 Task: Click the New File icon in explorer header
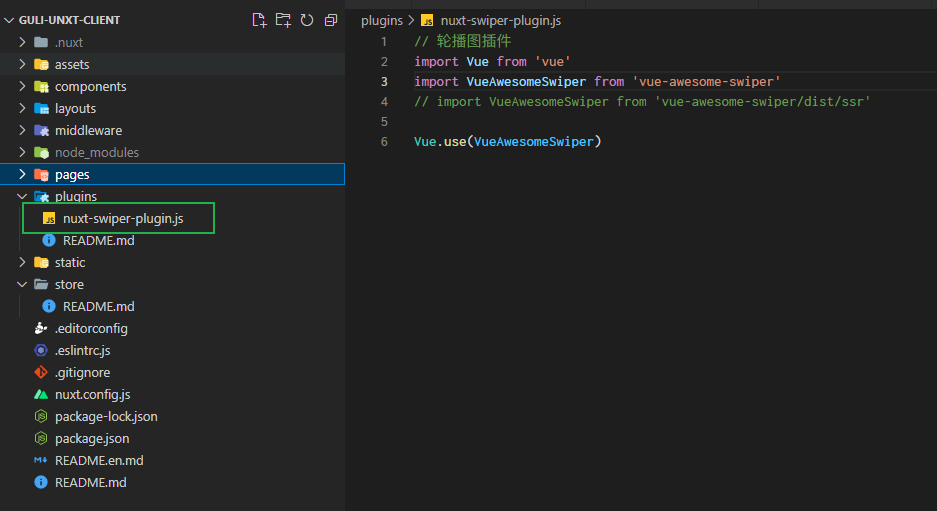pos(260,20)
